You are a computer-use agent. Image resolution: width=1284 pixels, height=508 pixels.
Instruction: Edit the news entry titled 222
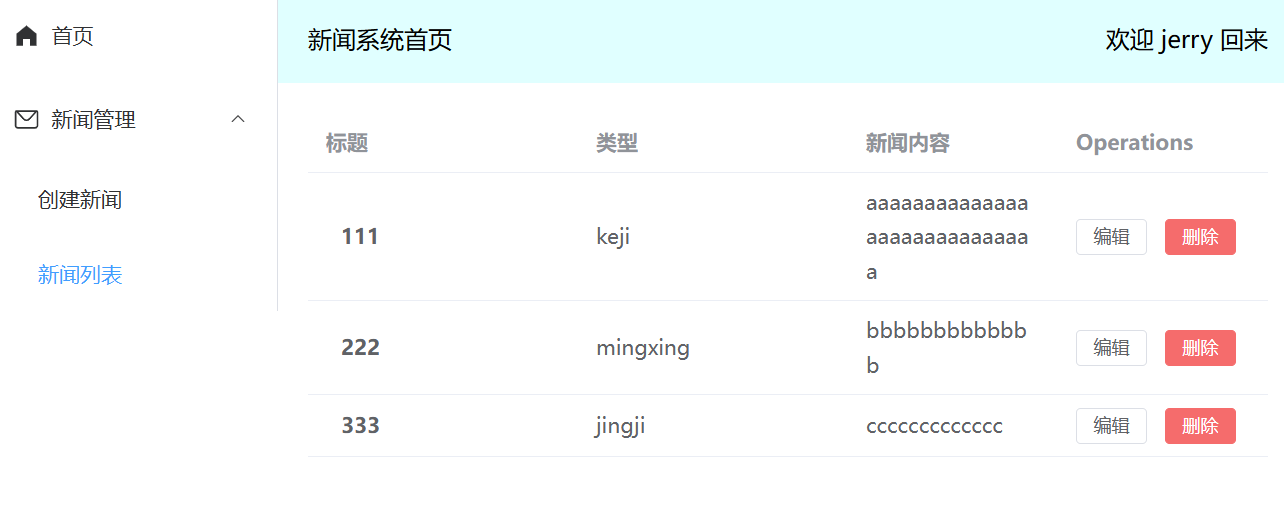1111,348
